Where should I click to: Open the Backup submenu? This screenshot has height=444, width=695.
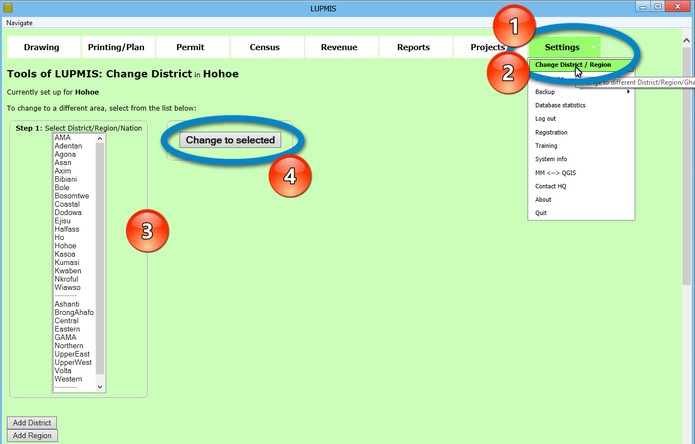581,92
